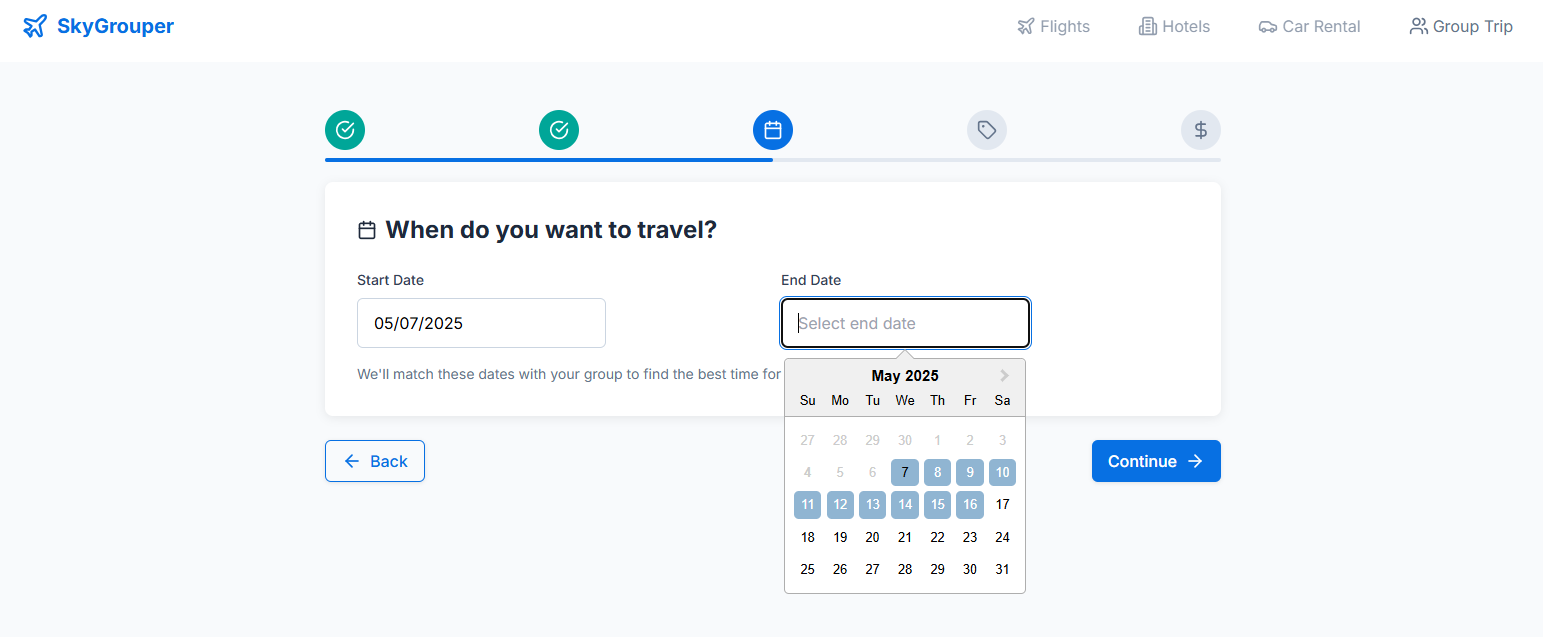The height and width of the screenshot is (637, 1543).
Task: Click the dollar sign step icon
Action: (1201, 130)
